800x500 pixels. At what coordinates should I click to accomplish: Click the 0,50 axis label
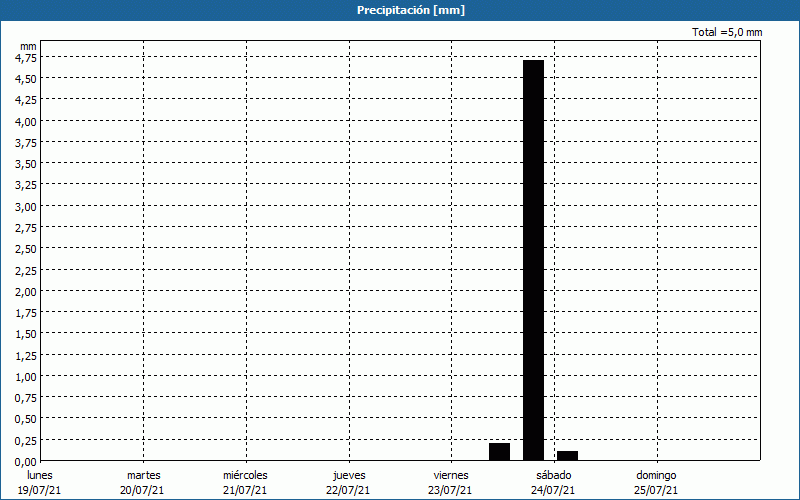click(26, 419)
